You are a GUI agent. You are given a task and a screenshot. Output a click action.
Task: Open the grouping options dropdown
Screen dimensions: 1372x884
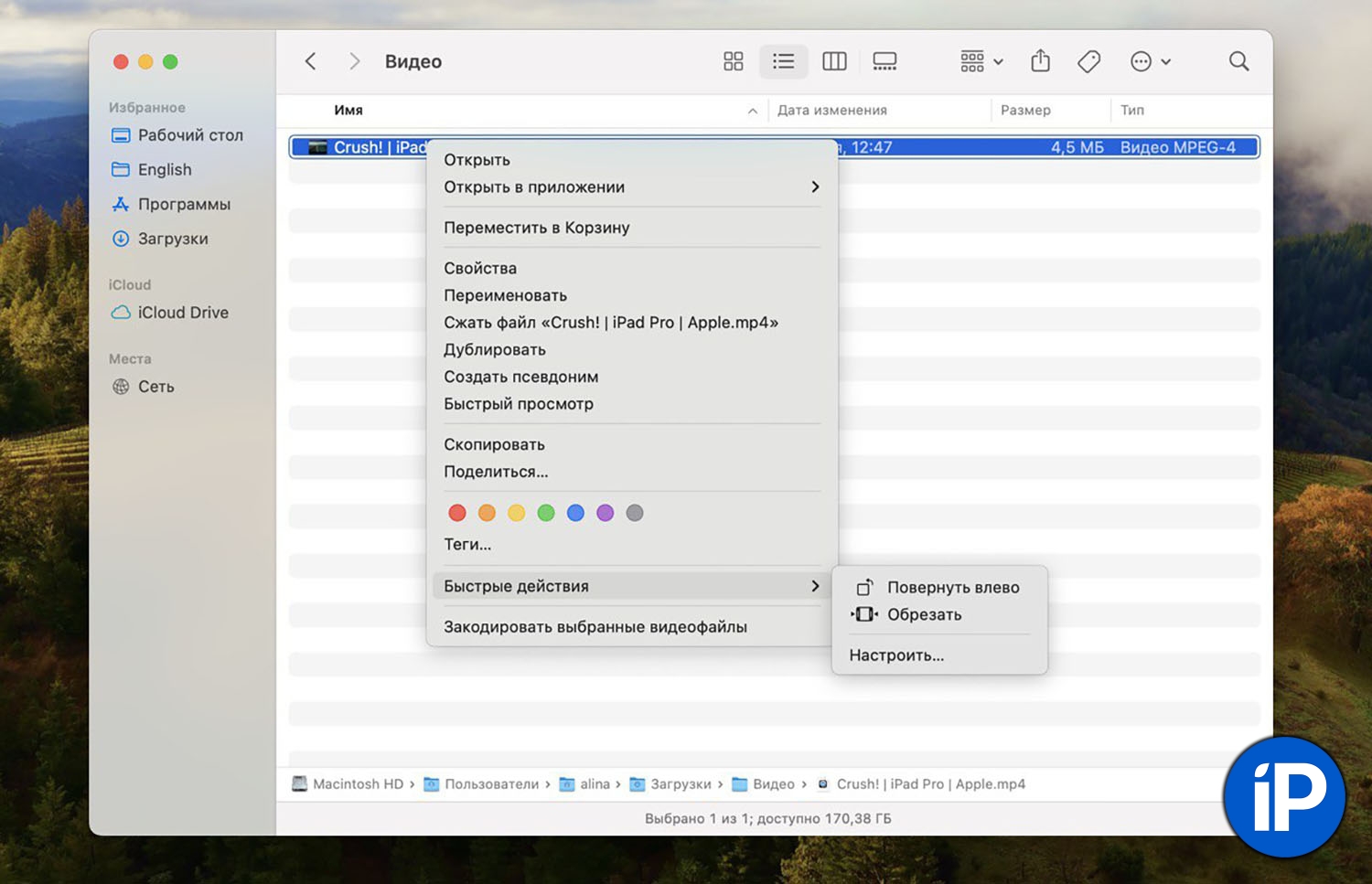click(x=981, y=61)
